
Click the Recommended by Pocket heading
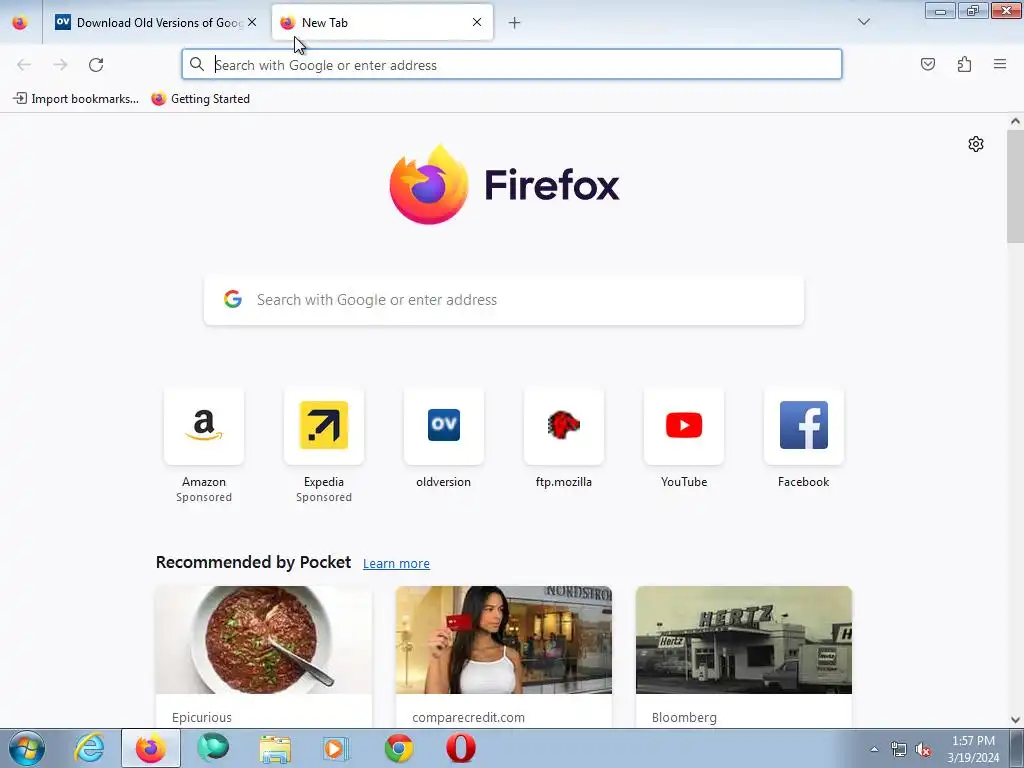pos(253,562)
